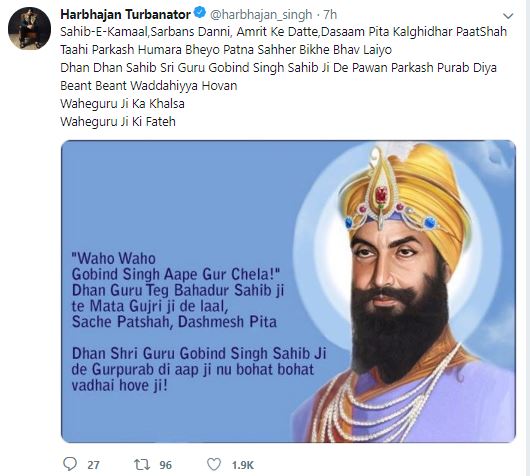
Task: Click the "Waho Waho" quote in the image
Action: click(x=114, y=259)
